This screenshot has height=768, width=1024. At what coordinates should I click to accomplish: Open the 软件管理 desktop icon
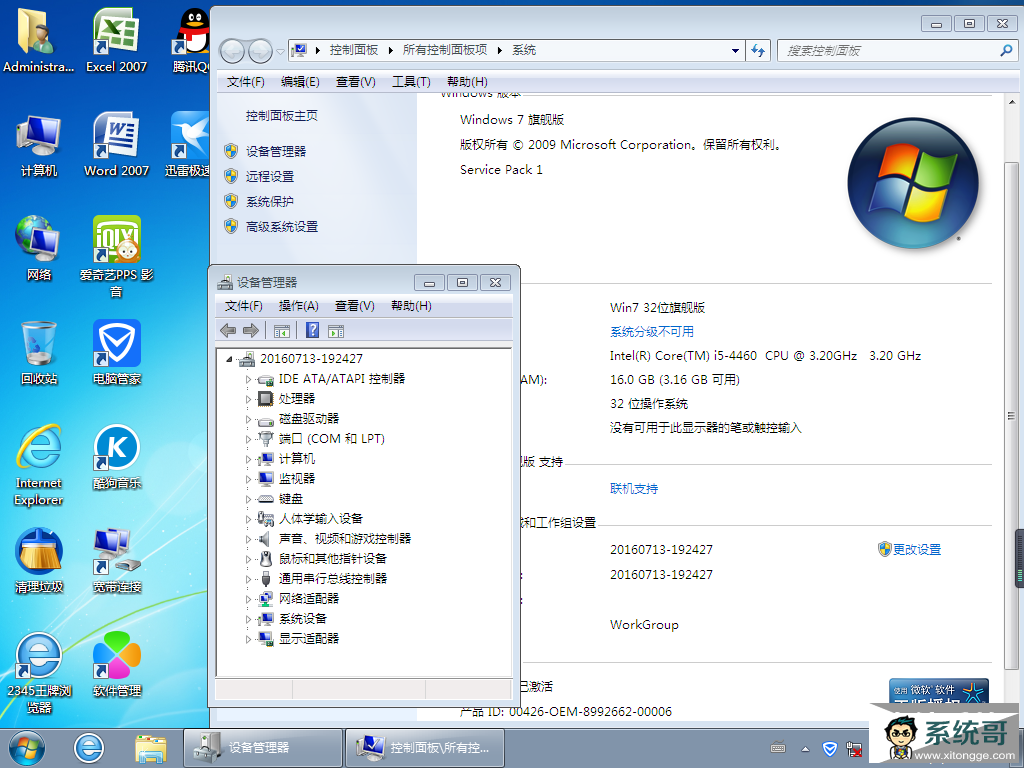pos(116,664)
